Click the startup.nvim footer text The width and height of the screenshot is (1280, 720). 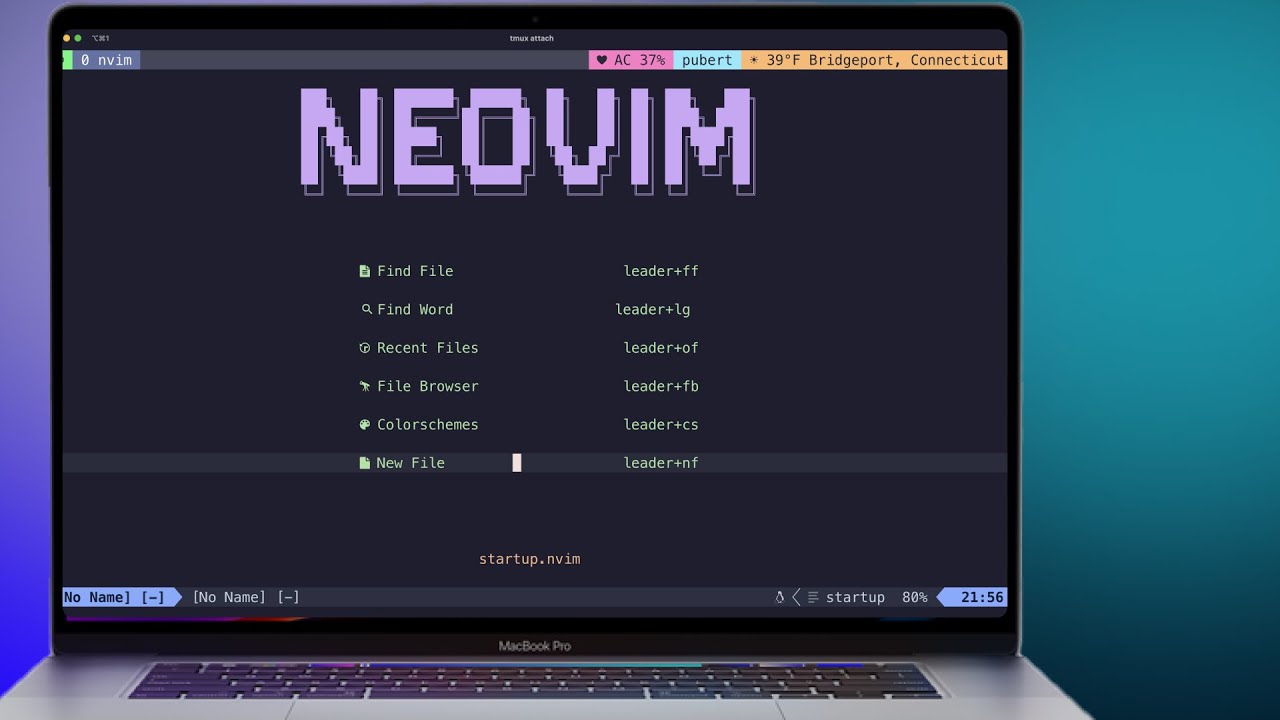530,559
